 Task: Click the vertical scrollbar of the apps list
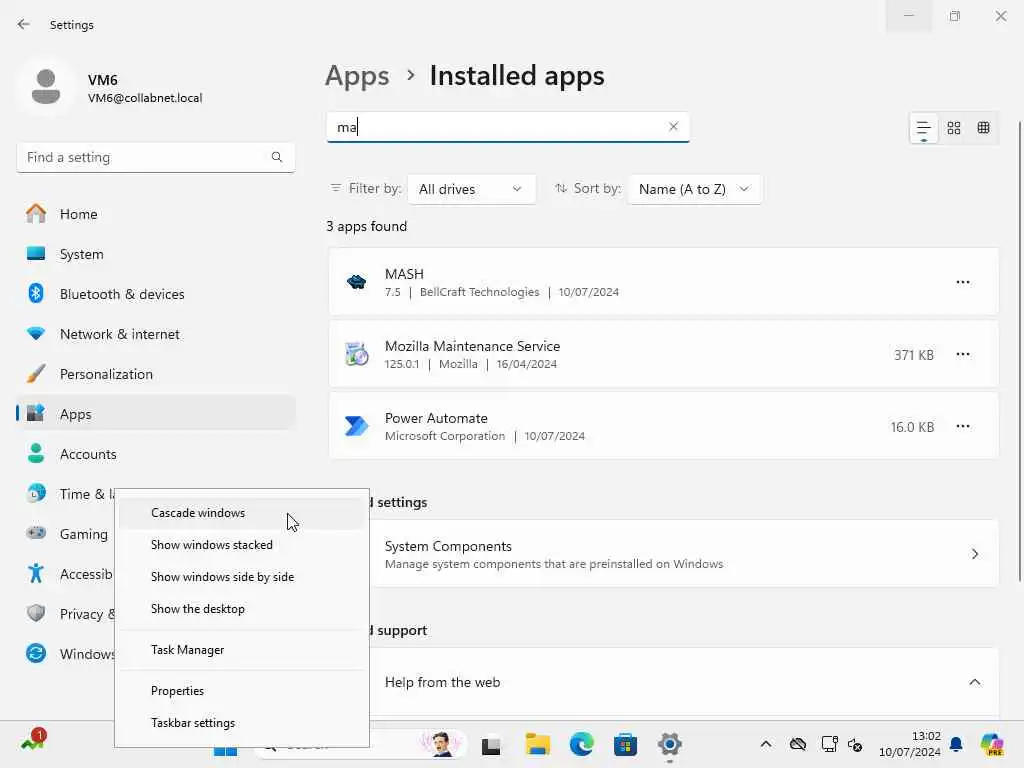point(1019,351)
